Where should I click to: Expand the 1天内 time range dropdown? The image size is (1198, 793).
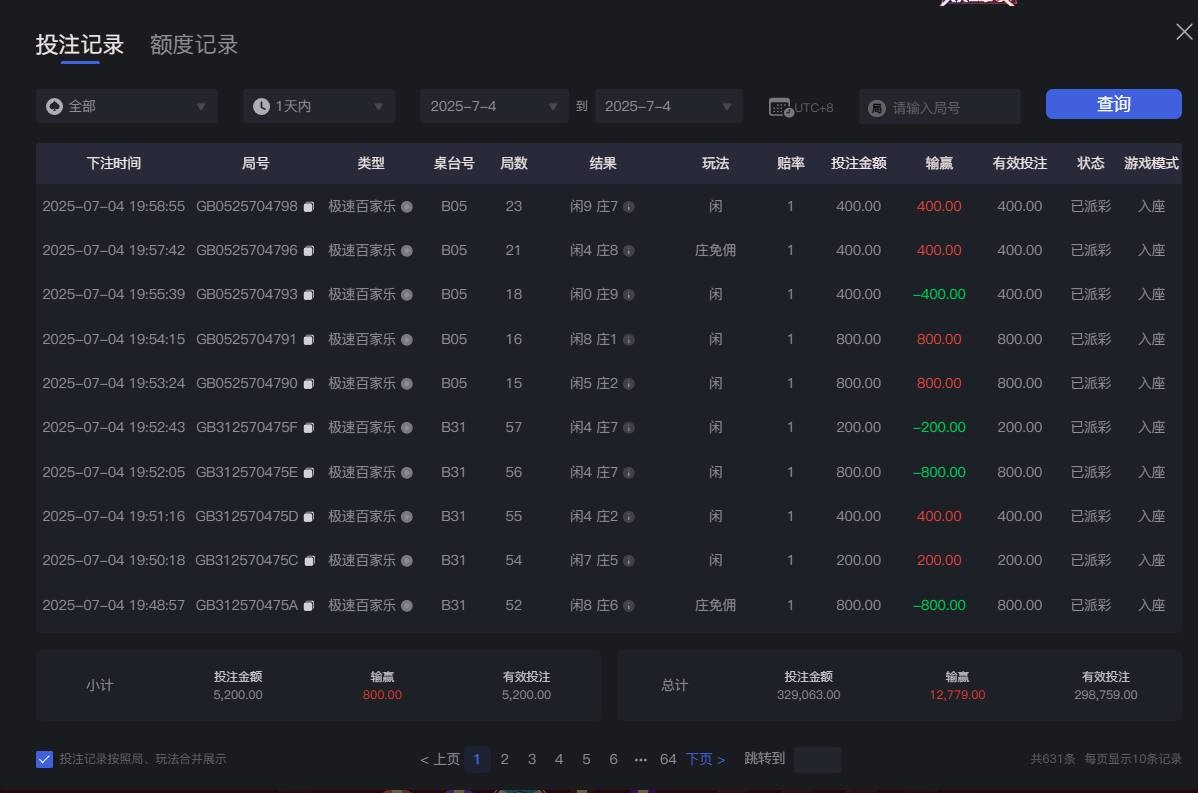(x=318, y=106)
